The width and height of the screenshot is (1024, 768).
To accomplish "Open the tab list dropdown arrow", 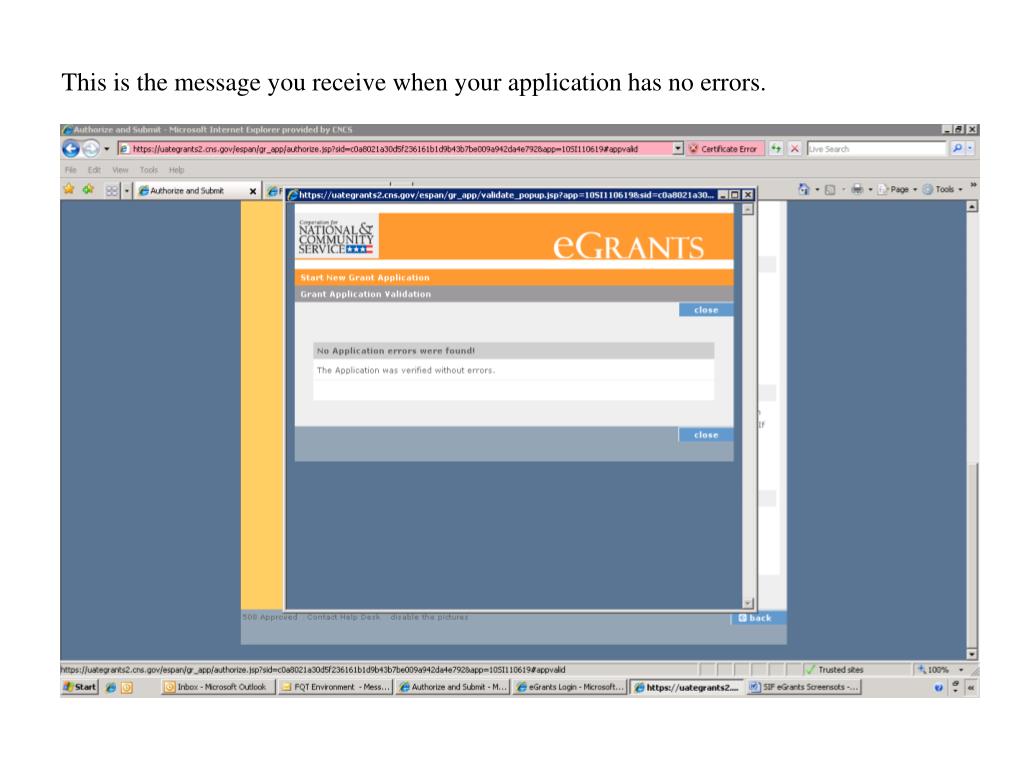I will (x=127, y=191).
